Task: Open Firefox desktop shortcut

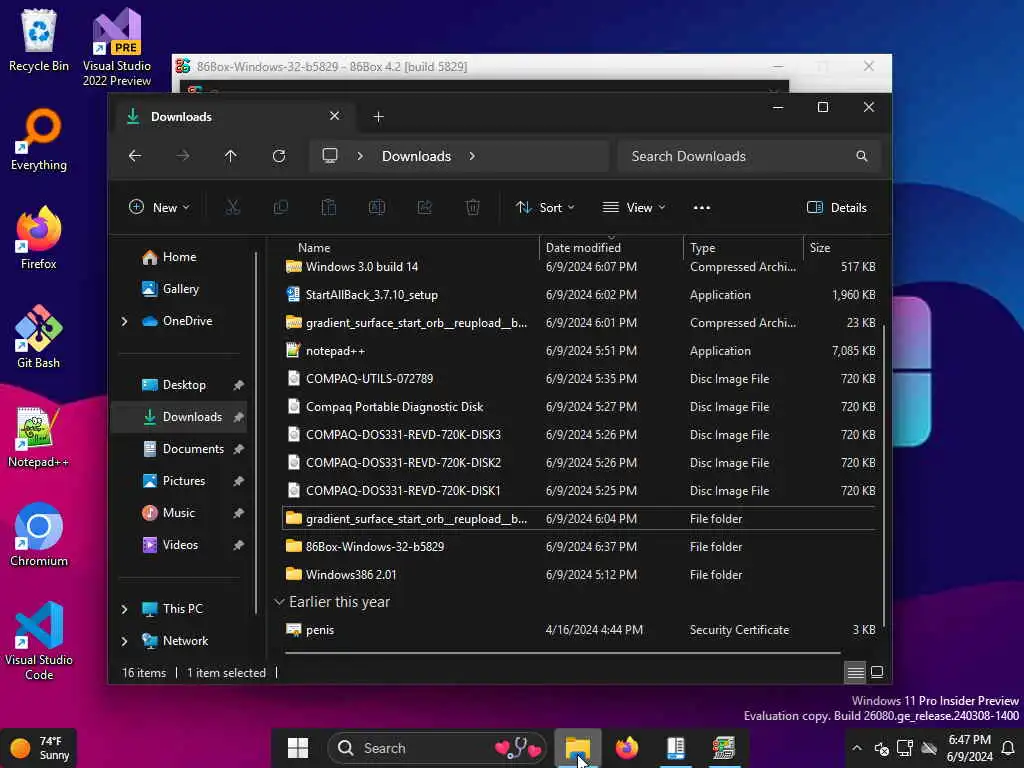Action: (39, 238)
